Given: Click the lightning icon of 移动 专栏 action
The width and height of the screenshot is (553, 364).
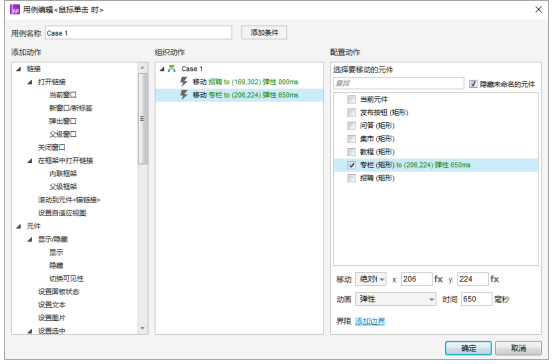Looking at the screenshot, I should [184, 95].
